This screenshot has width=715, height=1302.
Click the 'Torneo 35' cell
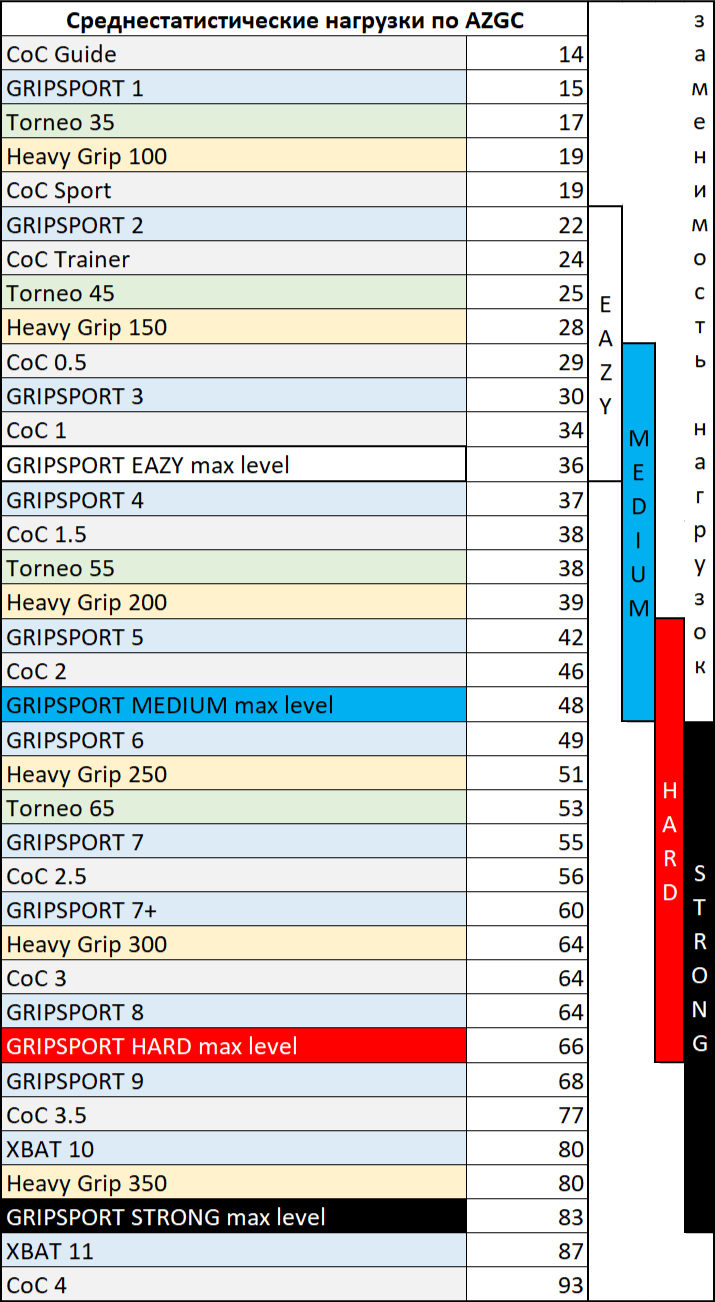(234, 122)
